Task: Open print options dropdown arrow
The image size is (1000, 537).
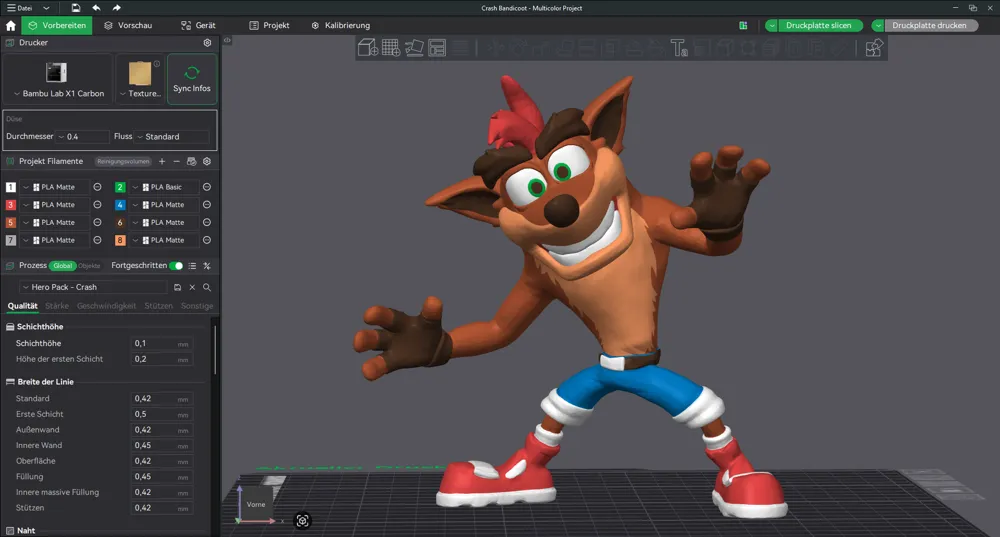Action: (x=878, y=26)
